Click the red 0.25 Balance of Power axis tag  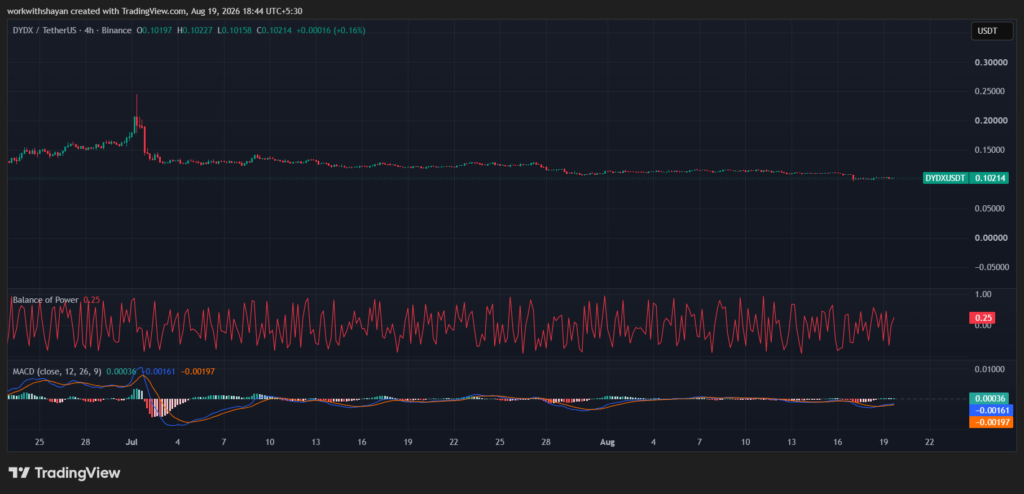point(982,318)
